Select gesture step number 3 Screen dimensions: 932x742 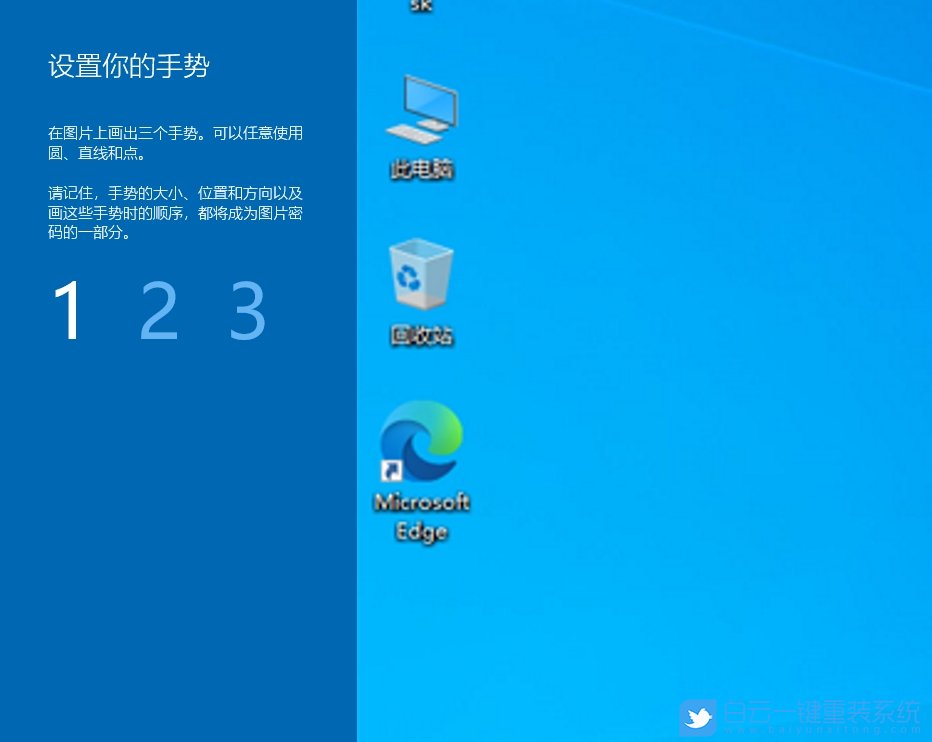tap(246, 311)
